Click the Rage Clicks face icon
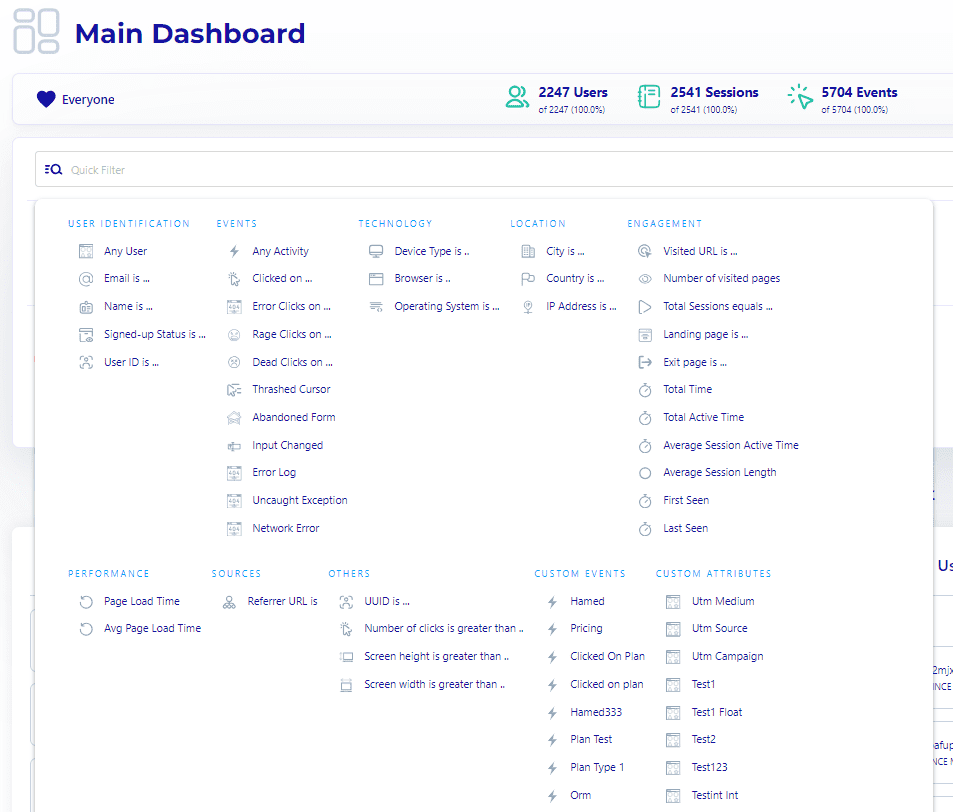The width and height of the screenshot is (953, 812). 234,334
